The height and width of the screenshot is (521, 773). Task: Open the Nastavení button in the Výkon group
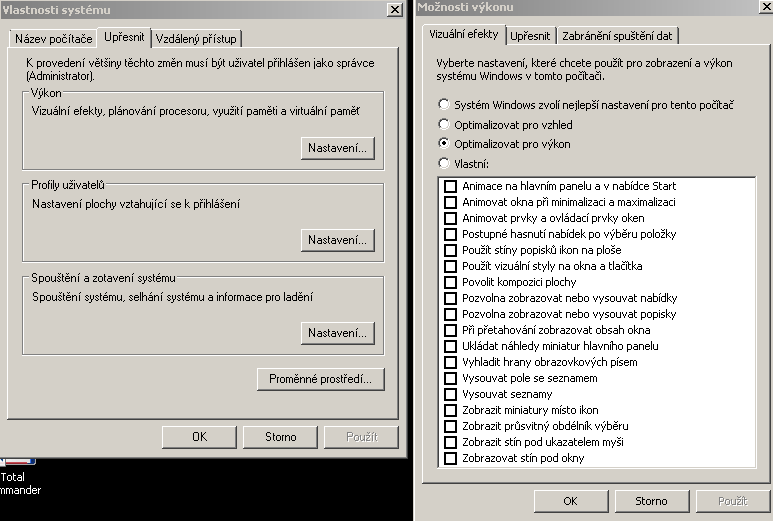[x=338, y=148]
